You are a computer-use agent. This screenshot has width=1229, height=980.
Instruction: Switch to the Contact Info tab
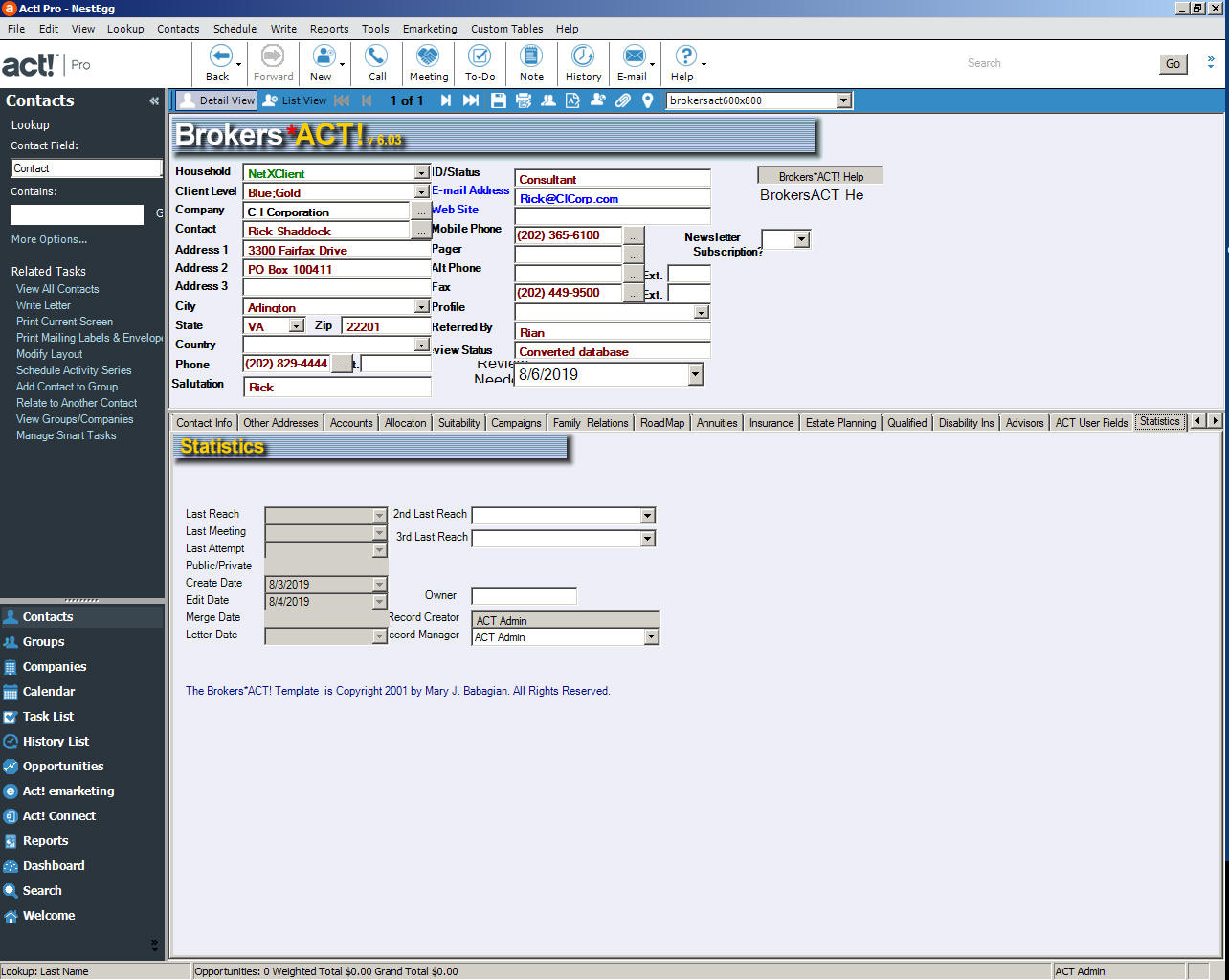204,423
